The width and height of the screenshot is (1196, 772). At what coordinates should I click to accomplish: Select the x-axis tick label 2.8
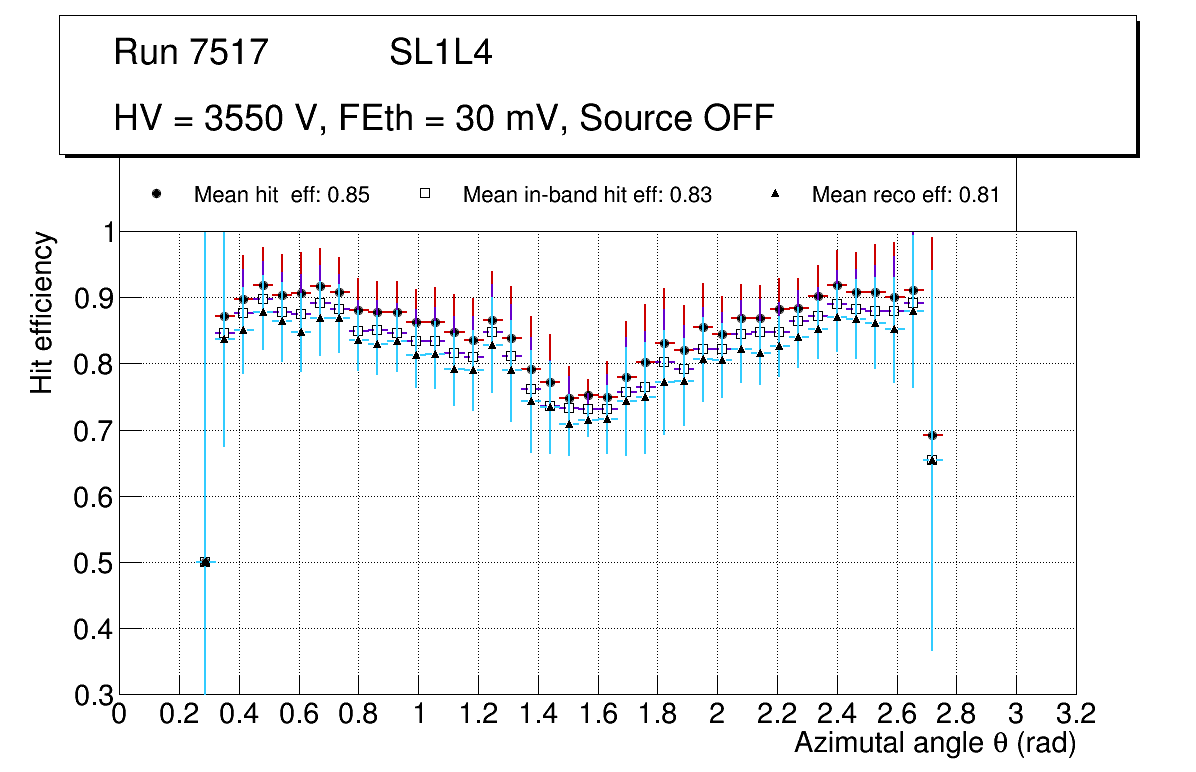click(x=956, y=714)
